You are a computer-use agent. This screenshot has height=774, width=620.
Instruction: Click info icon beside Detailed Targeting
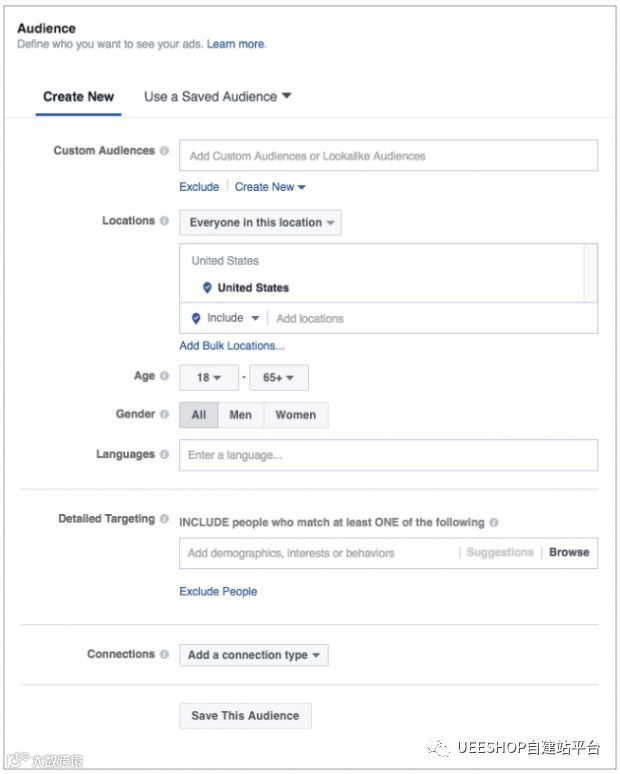pos(164,519)
